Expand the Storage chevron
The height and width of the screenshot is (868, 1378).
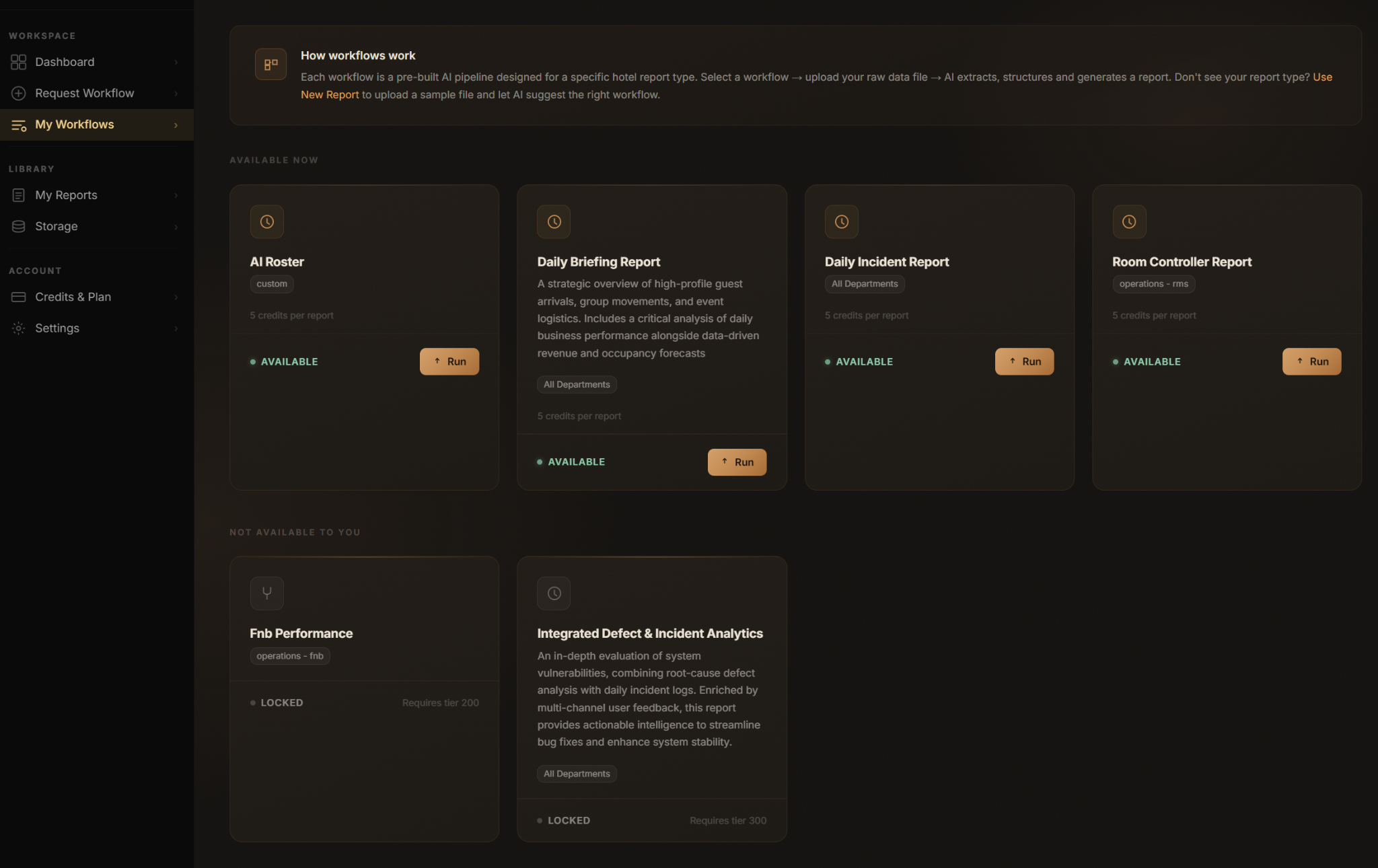point(176,226)
